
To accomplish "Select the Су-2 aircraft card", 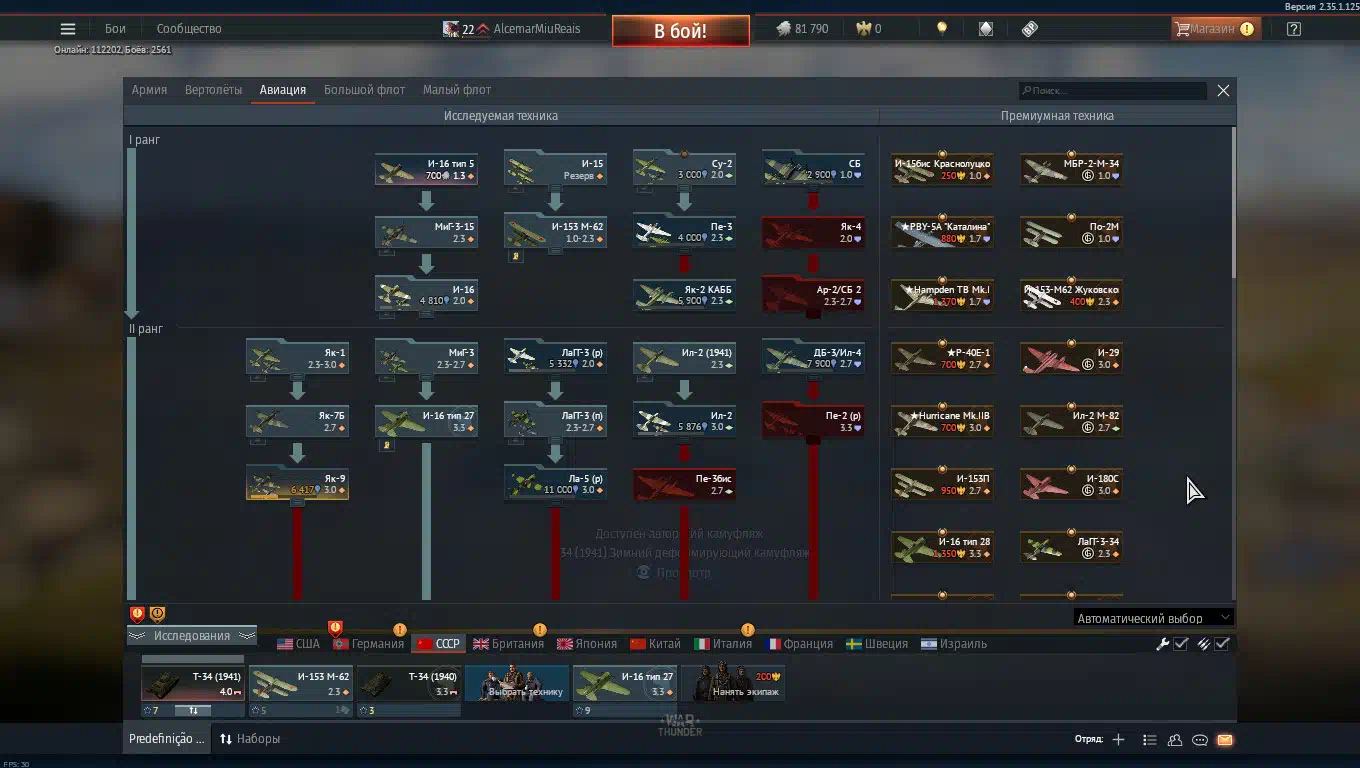I will pyautogui.click(x=685, y=169).
